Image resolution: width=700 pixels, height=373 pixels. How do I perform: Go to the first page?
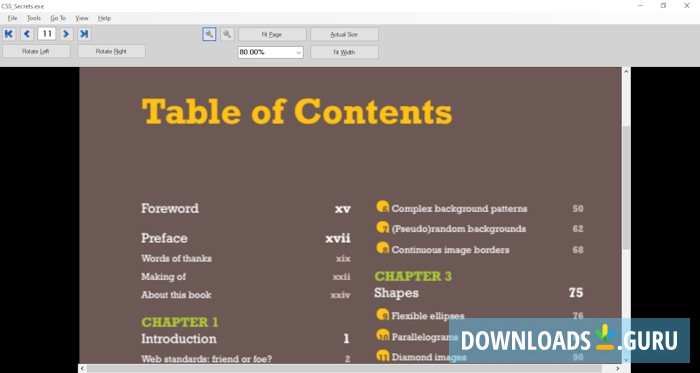[x=9, y=34]
